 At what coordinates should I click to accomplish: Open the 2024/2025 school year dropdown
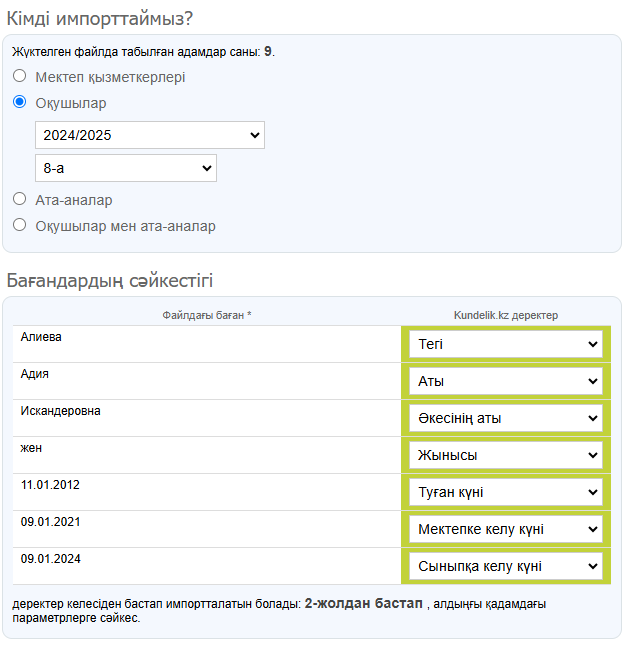150,135
